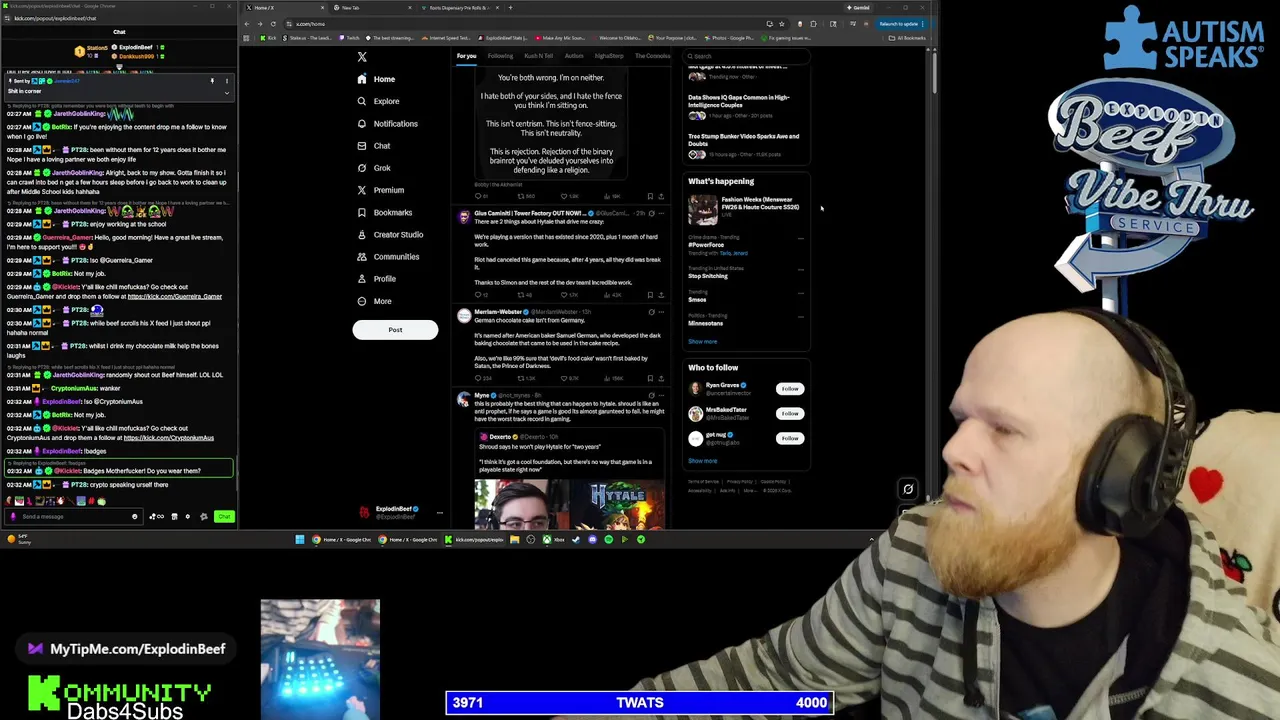Open Grok in the X sidebar

tap(374, 168)
